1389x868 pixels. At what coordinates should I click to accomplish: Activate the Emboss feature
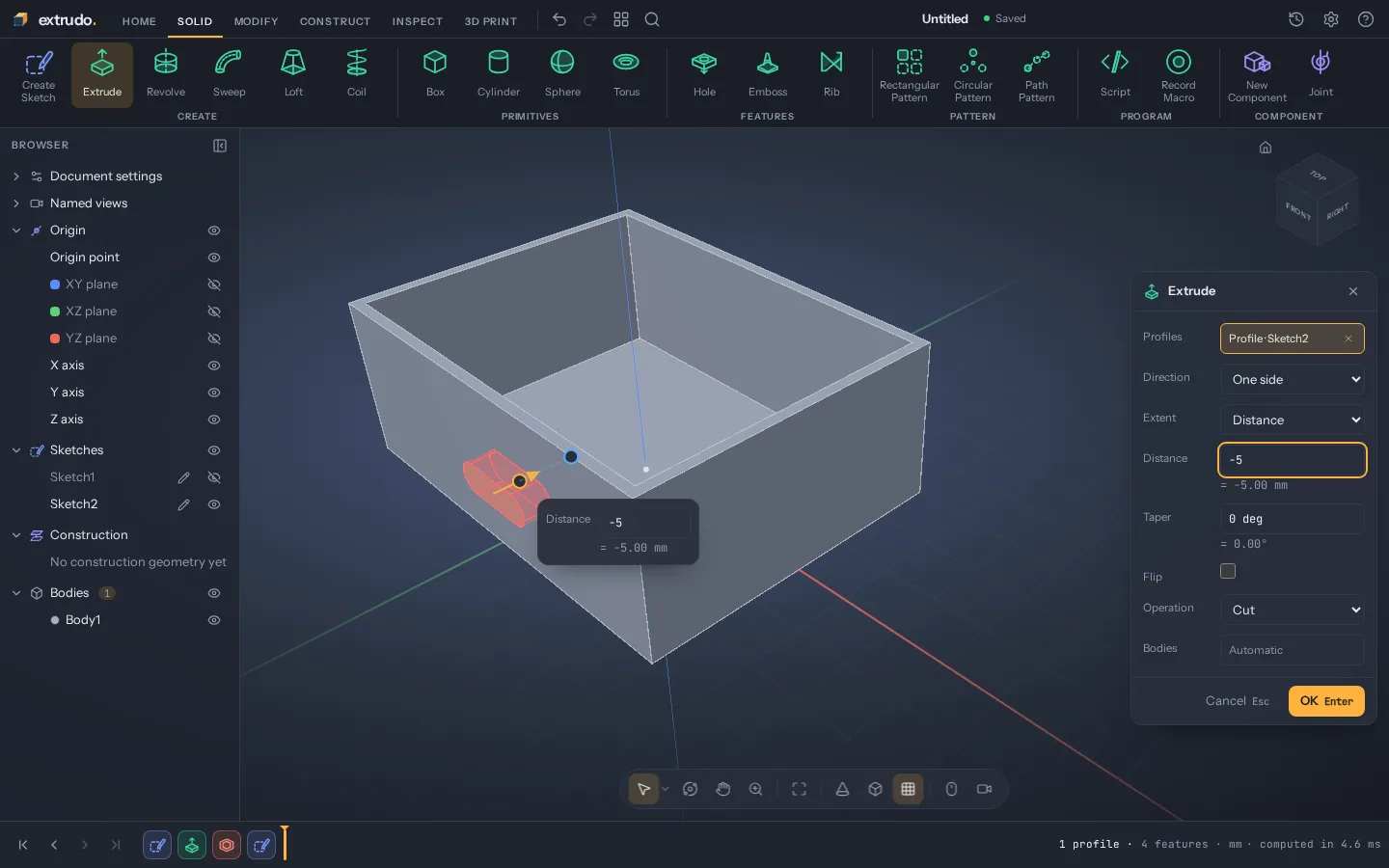point(768,74)
